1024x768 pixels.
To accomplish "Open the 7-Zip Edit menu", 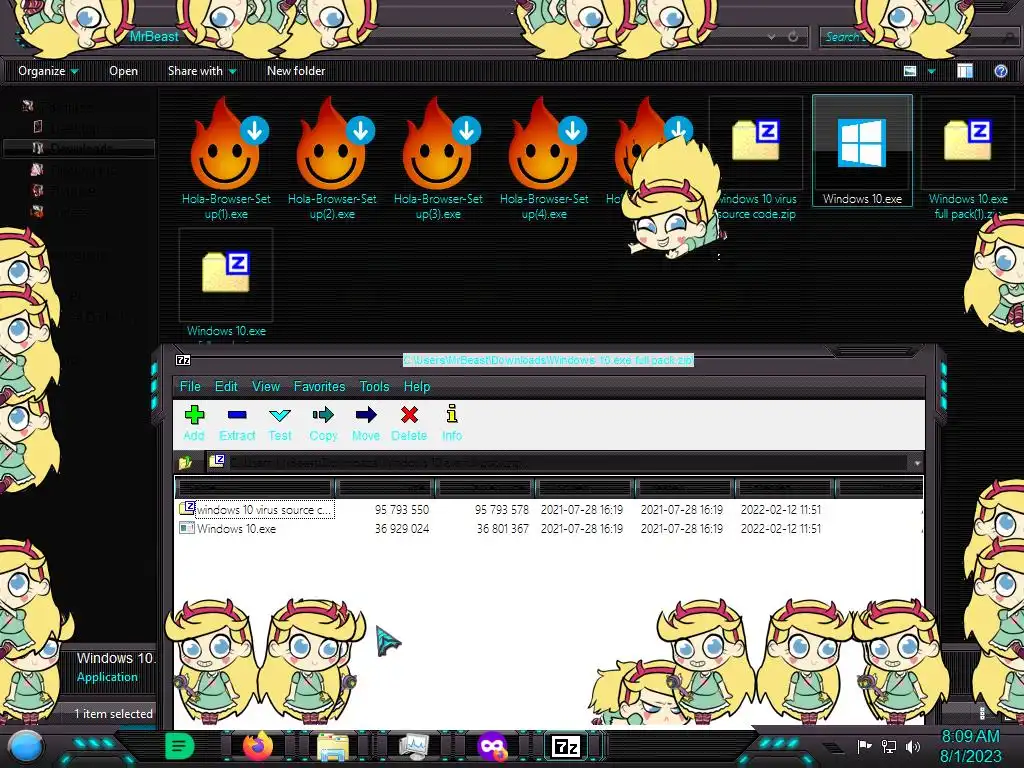I will tap(226, 387).
